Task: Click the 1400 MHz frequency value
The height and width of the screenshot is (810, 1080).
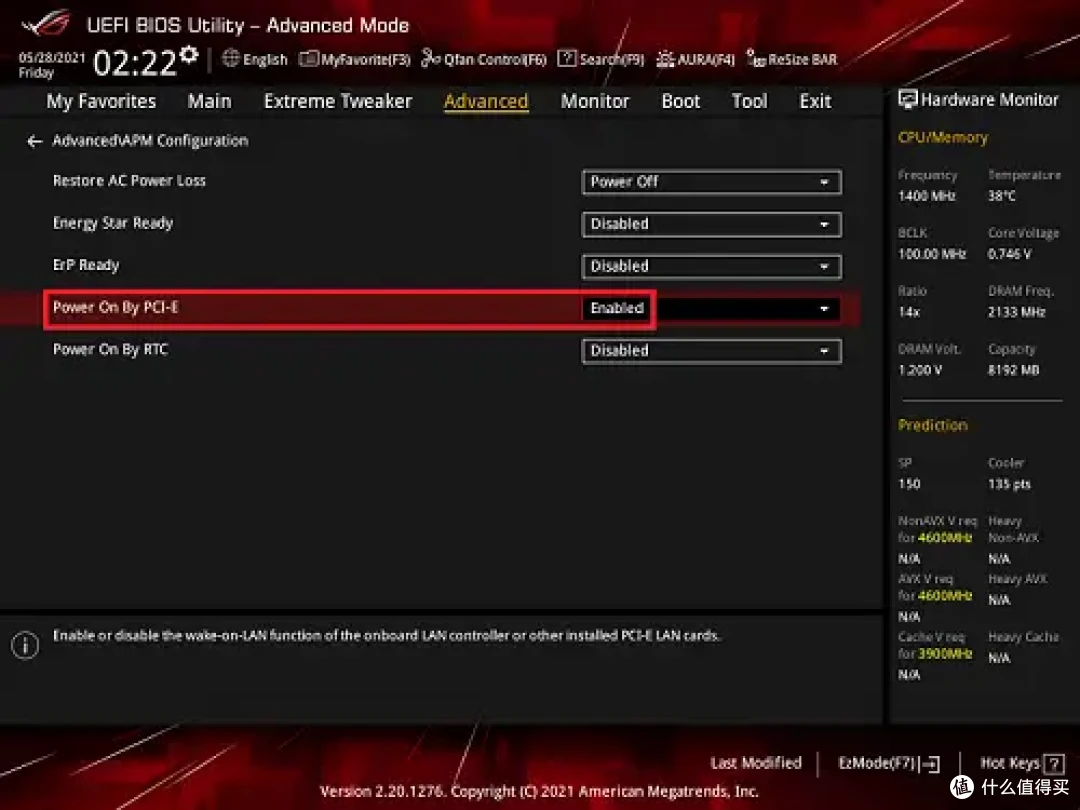Action: click(926, 196)
